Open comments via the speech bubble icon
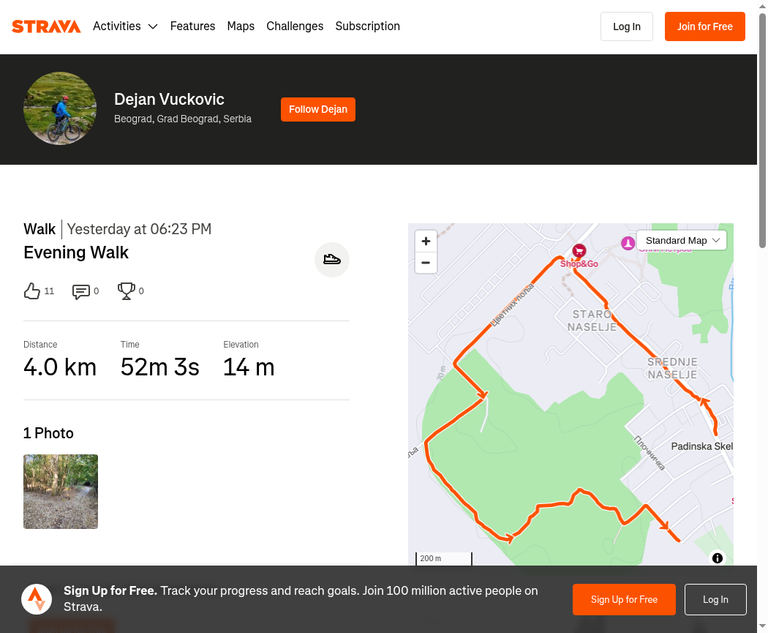 [x=81, y=292]
